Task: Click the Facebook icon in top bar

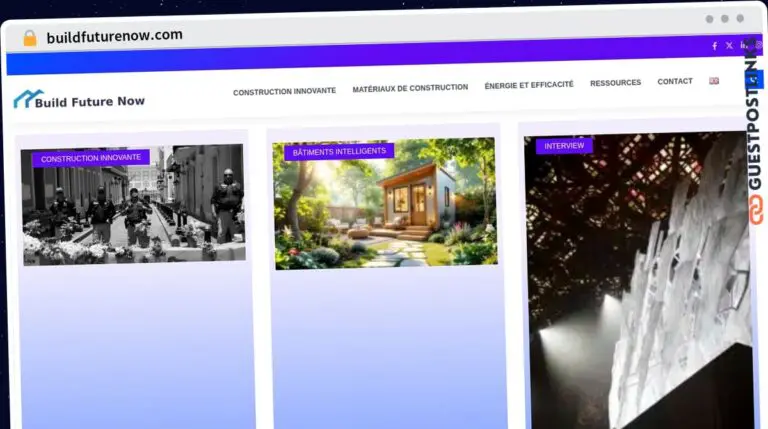Action: click(714, 46)
